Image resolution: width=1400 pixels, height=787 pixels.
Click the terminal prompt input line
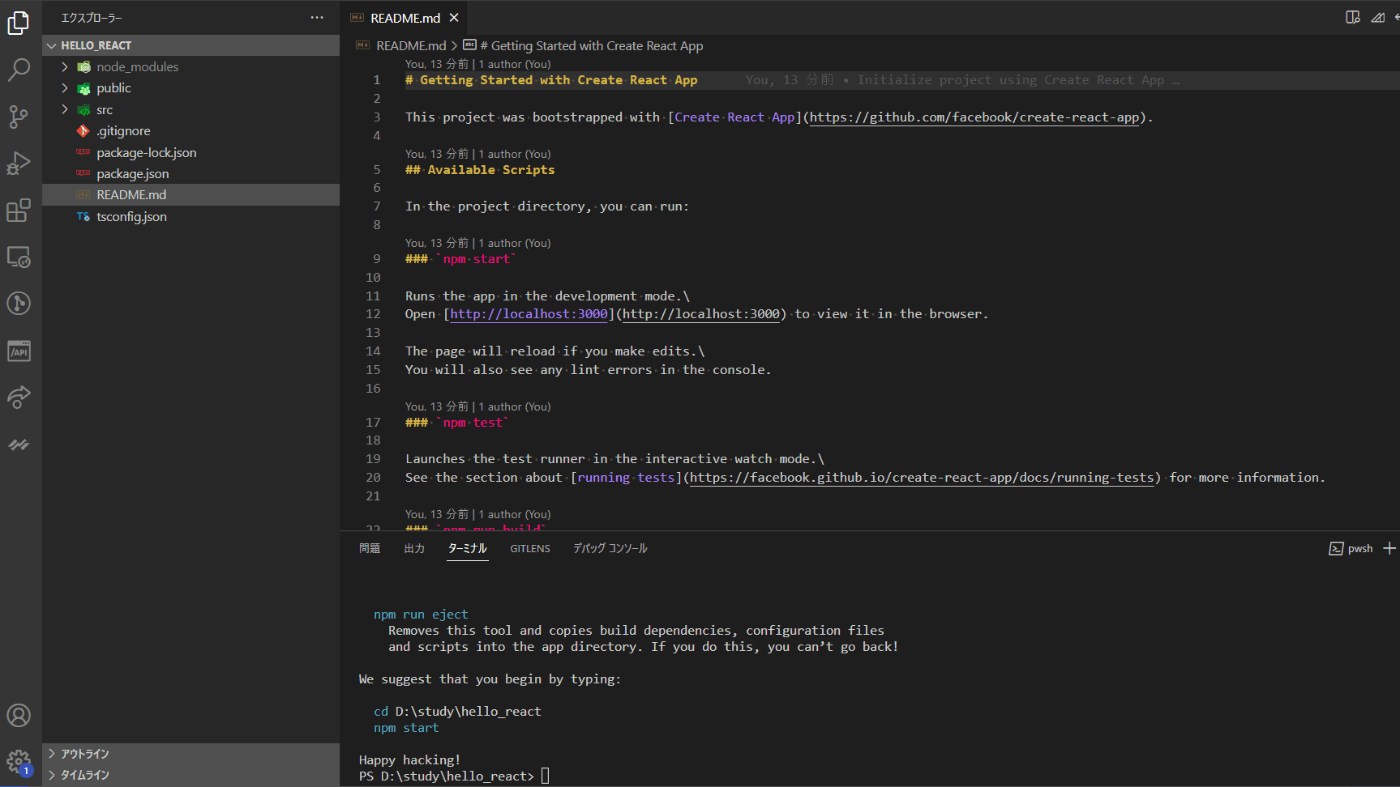(x=454, y=776)
